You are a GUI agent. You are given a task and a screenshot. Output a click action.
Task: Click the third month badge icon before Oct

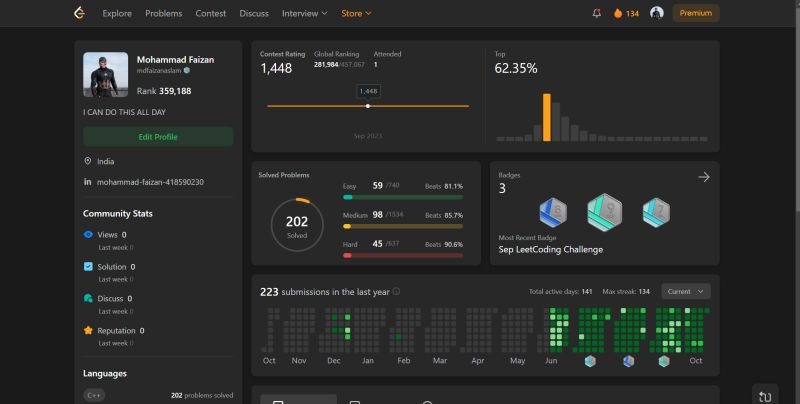(x=664, y=361)
